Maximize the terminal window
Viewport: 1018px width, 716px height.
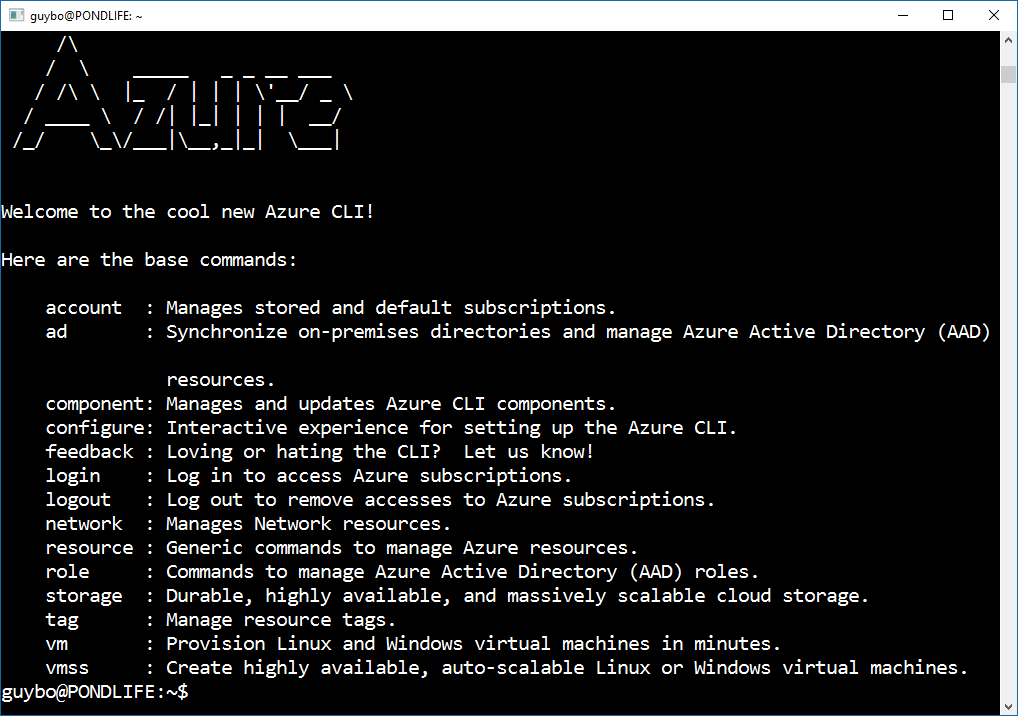(948, 15)
